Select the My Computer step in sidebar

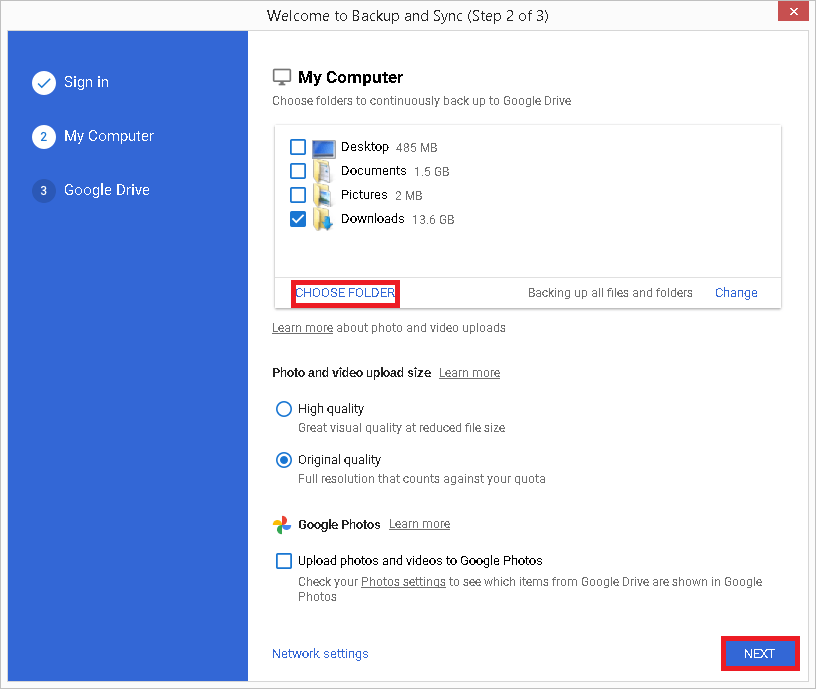tap(110, 136)
